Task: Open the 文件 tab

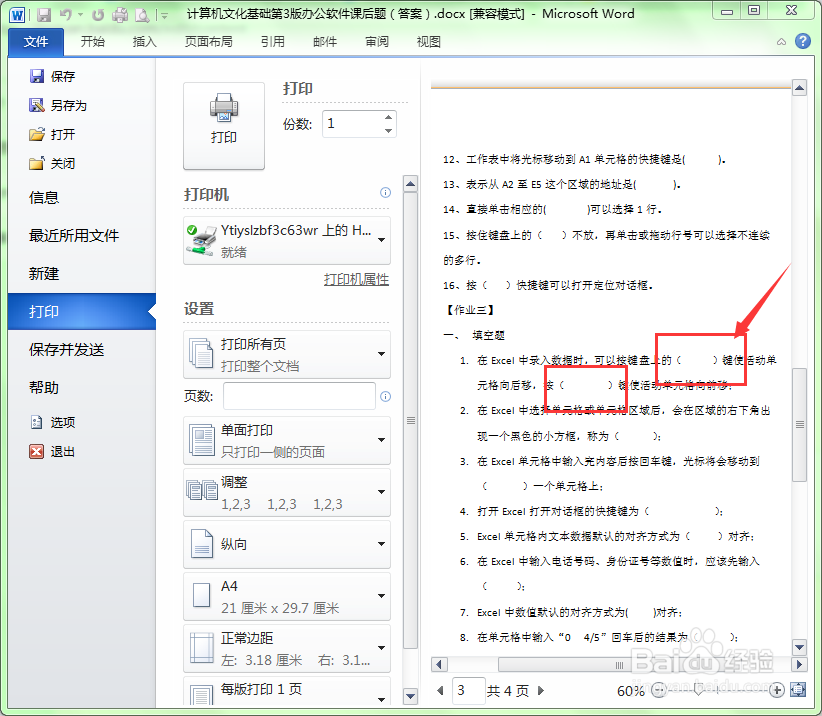Action: pyautogui.click(x=36, y=42)
